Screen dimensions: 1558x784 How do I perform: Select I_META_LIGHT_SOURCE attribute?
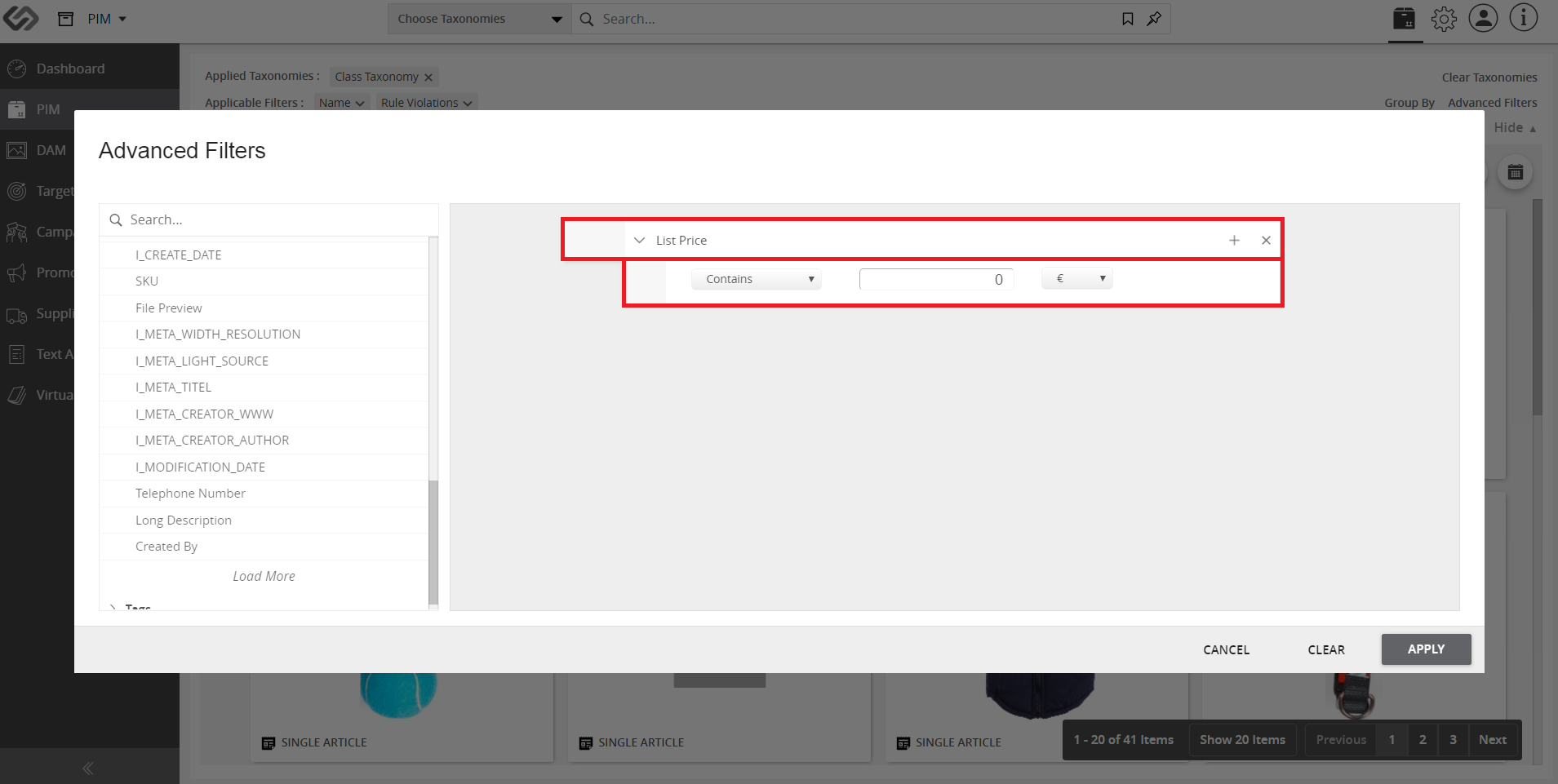point(264,361)
